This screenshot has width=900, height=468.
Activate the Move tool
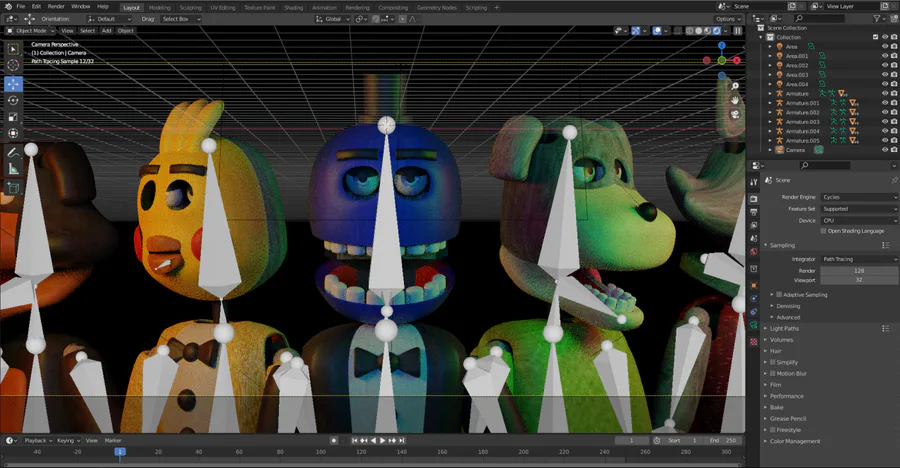point(13,84)
